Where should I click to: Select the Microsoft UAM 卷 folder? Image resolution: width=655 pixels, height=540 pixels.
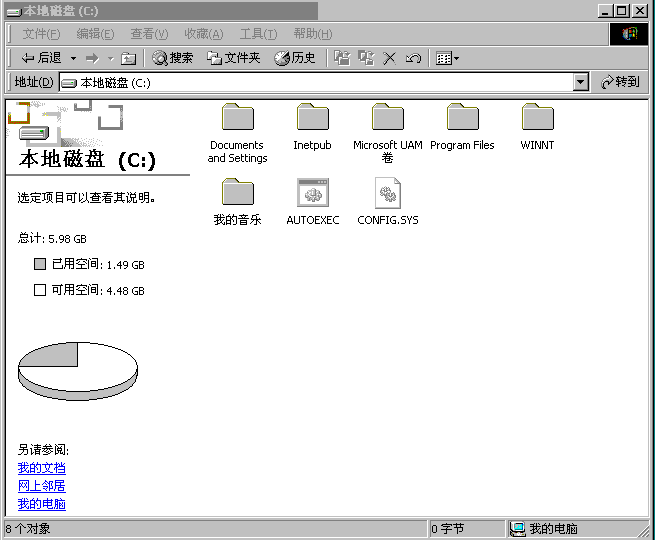pos(388,133)
